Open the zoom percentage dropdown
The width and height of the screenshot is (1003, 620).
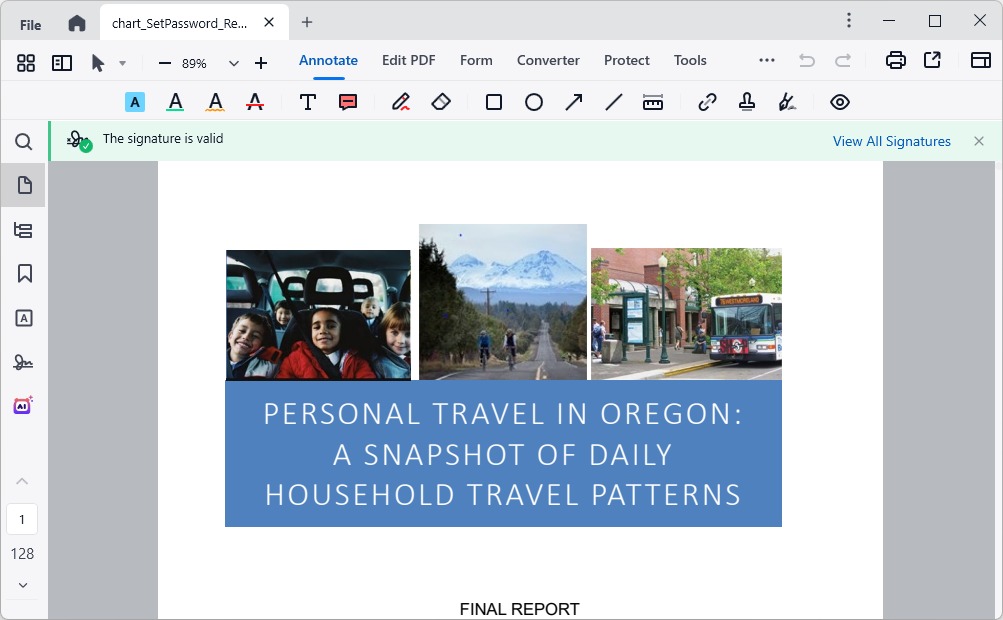pyautogui.click(x=233, y=62)
